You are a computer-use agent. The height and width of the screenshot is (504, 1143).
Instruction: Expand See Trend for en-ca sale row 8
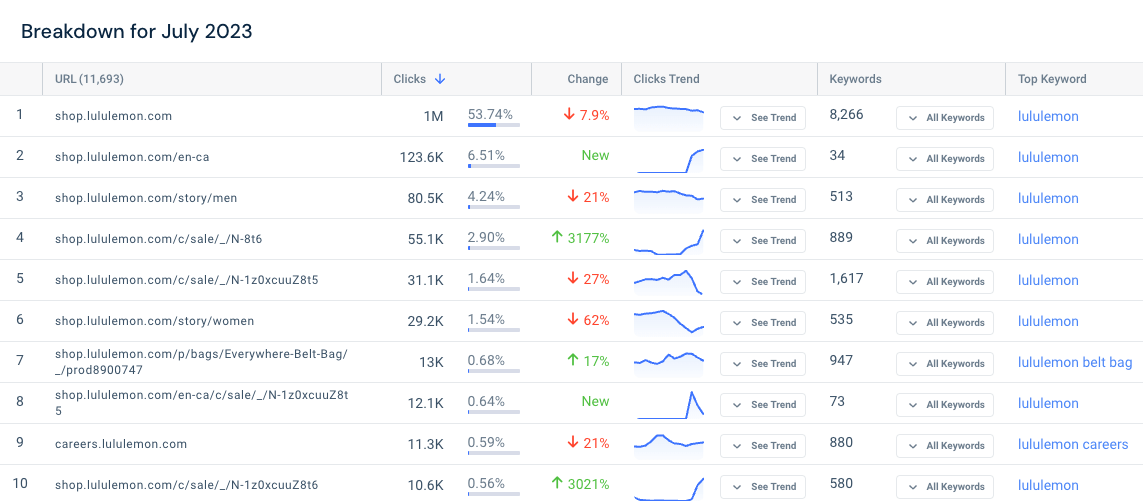pos(762,404)
